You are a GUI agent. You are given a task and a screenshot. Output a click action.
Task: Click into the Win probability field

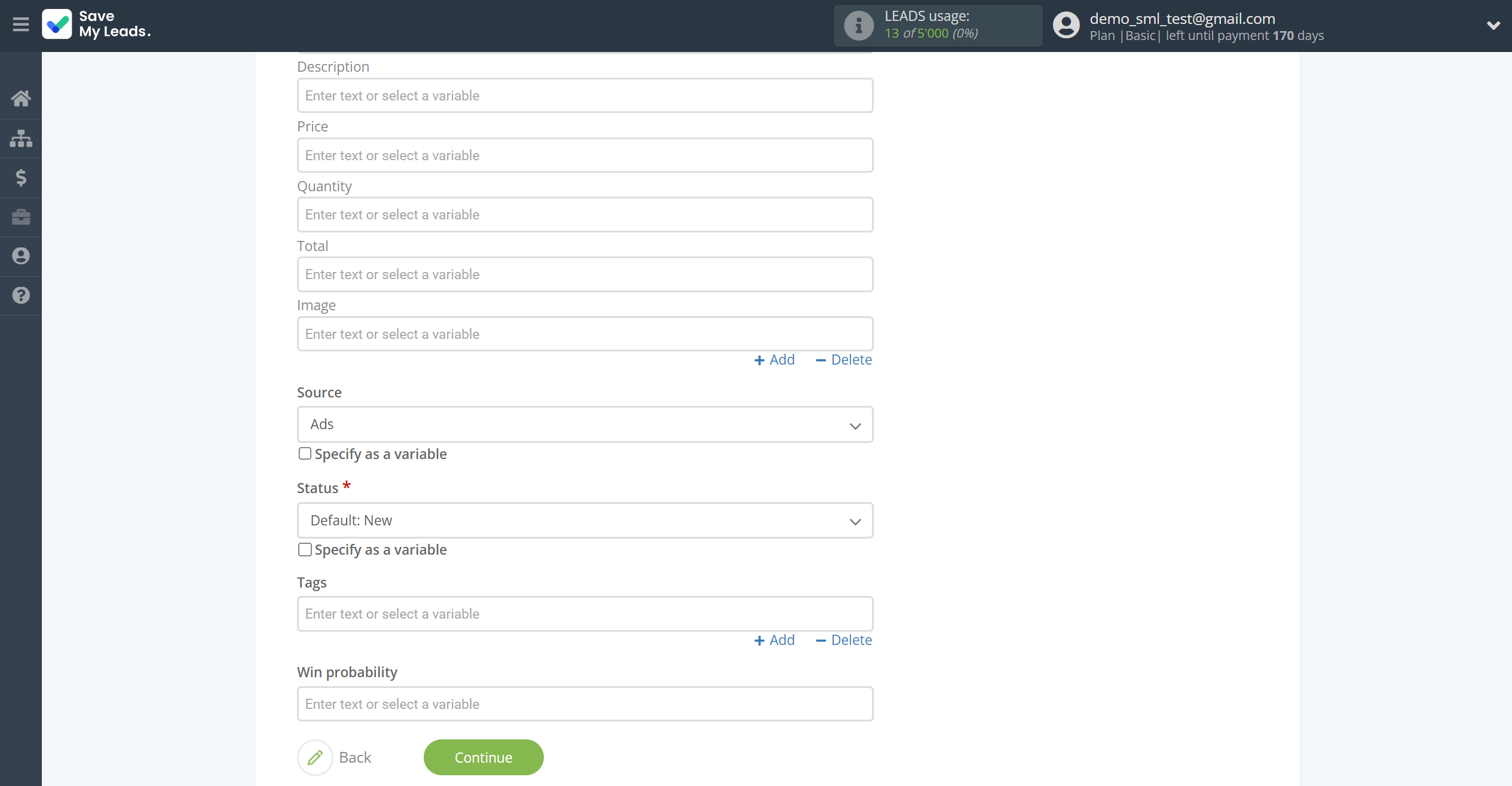585,704
